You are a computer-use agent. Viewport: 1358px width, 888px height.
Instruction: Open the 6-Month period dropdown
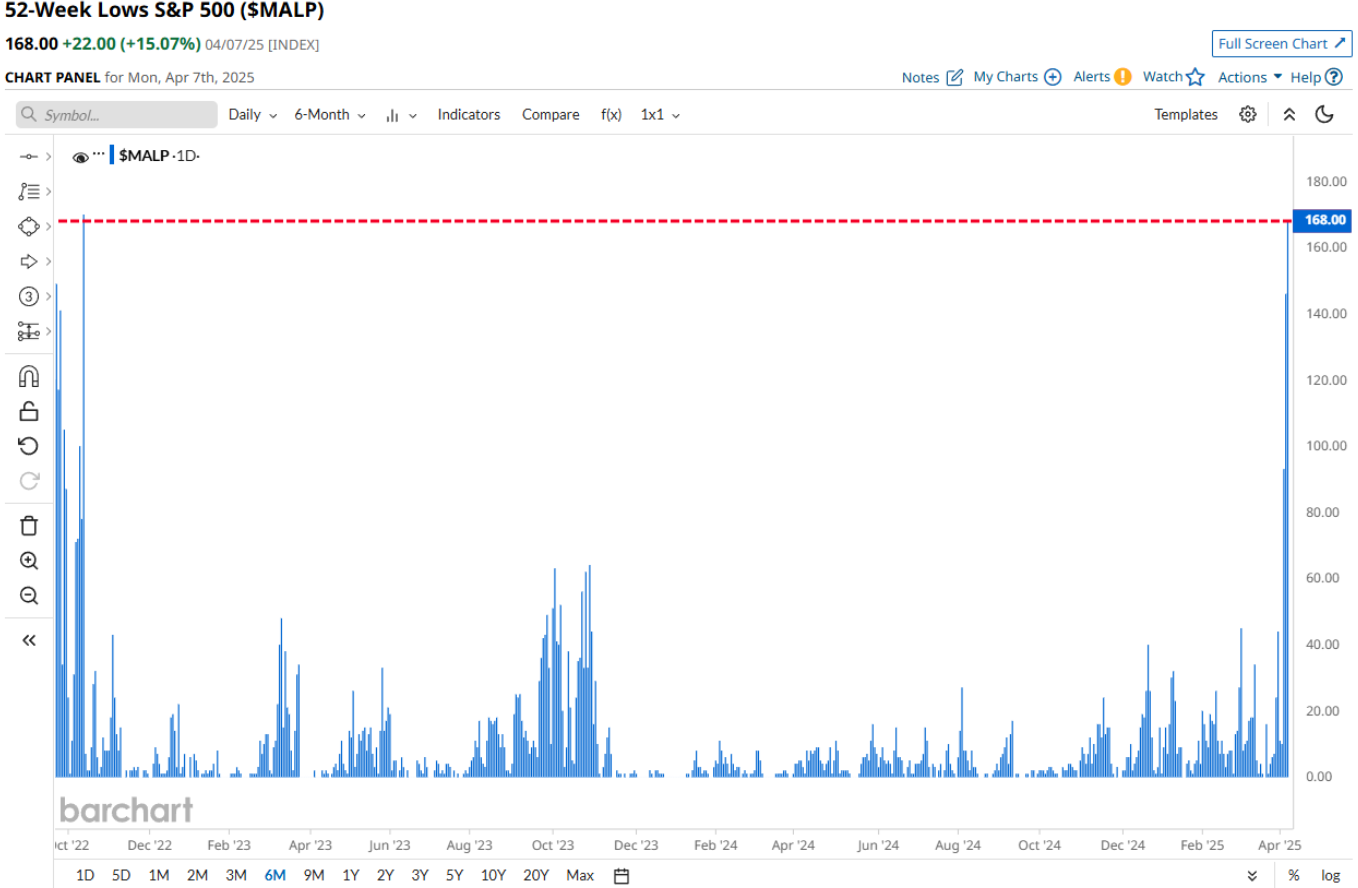pyautogui.click(x=330, y=115)
